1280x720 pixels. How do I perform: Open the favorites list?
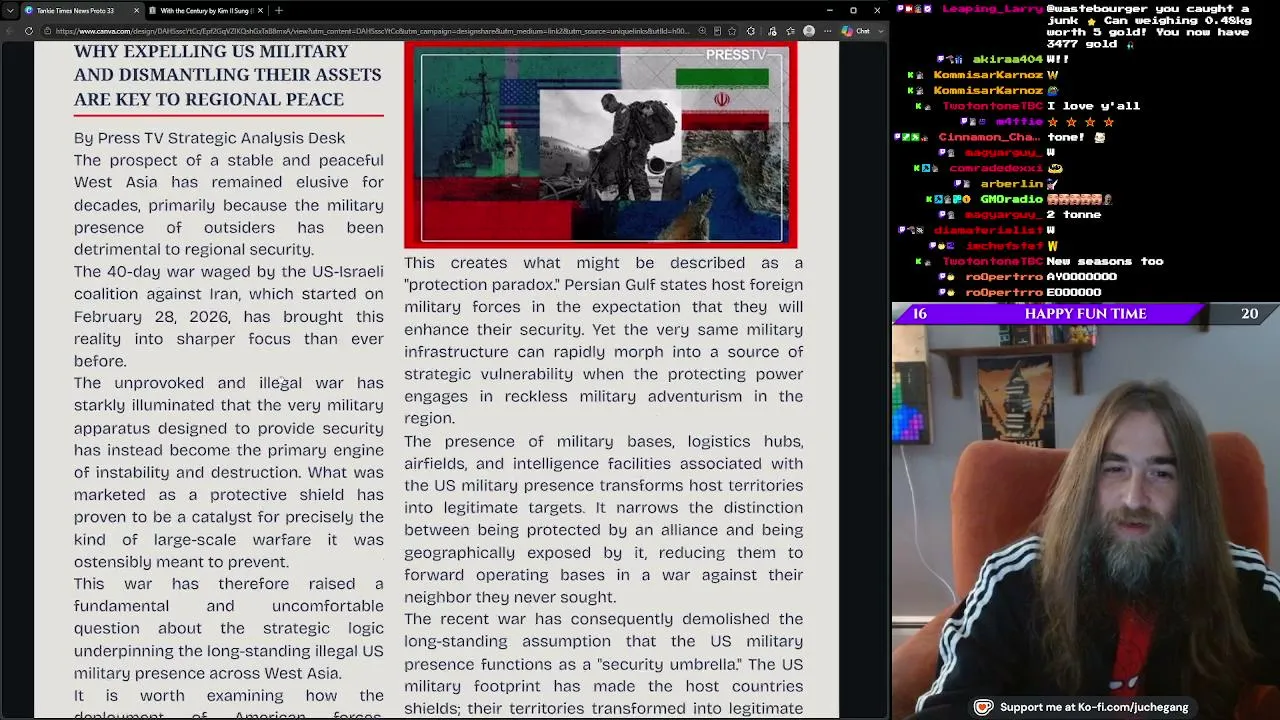point(790,31)
